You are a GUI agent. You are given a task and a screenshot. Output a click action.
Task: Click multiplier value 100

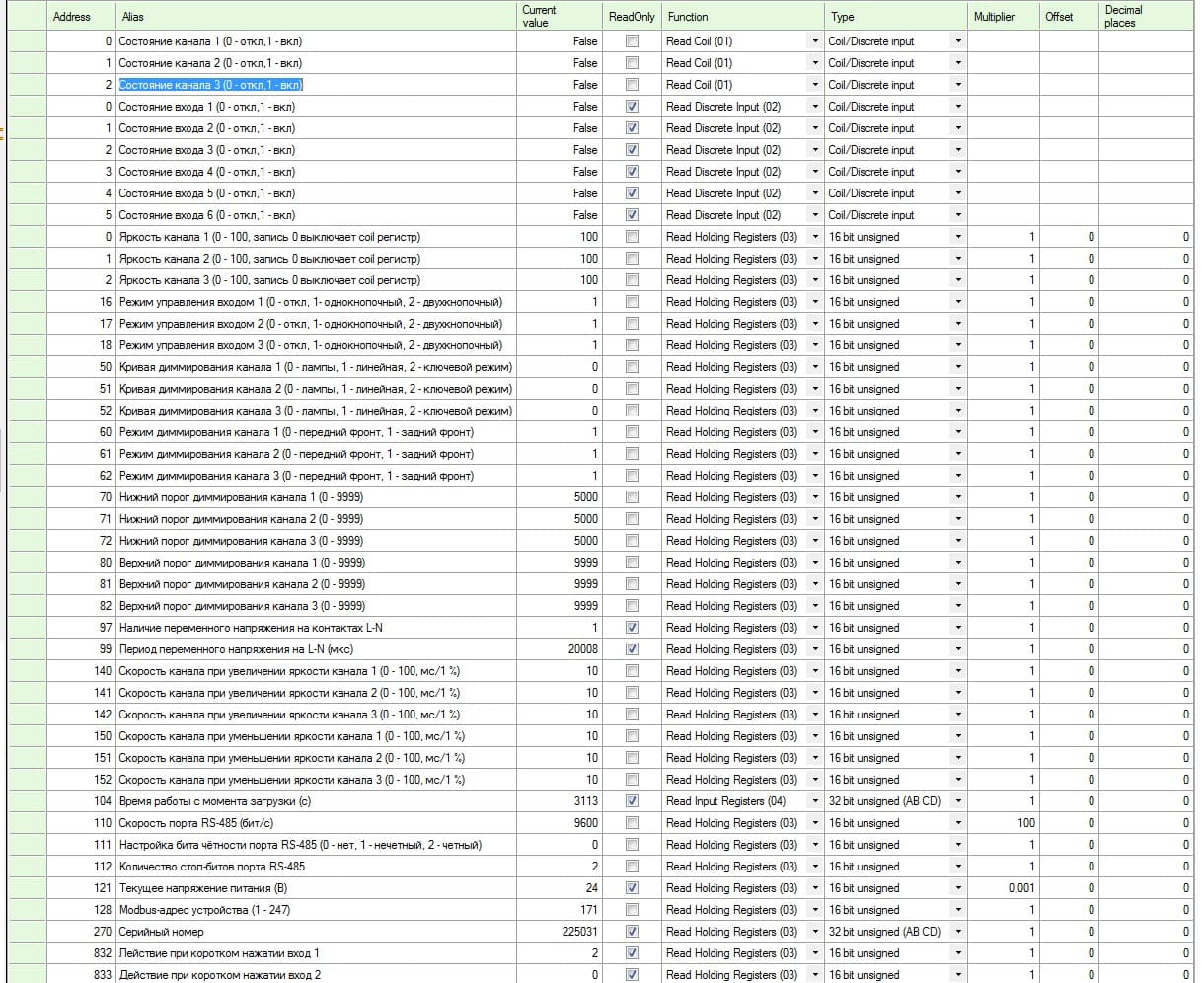coord(1003,823)
